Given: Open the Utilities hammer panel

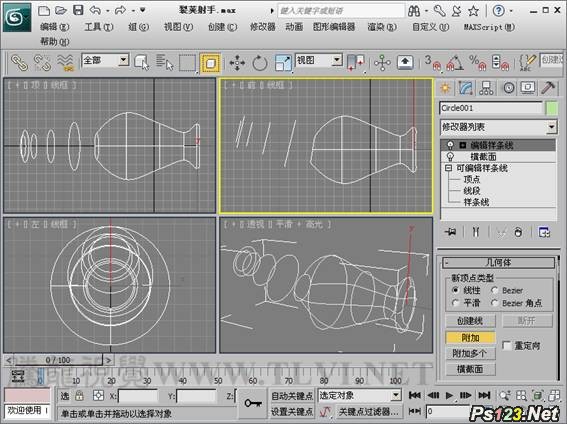Looking at the screenshot, I should coord(548,88).
